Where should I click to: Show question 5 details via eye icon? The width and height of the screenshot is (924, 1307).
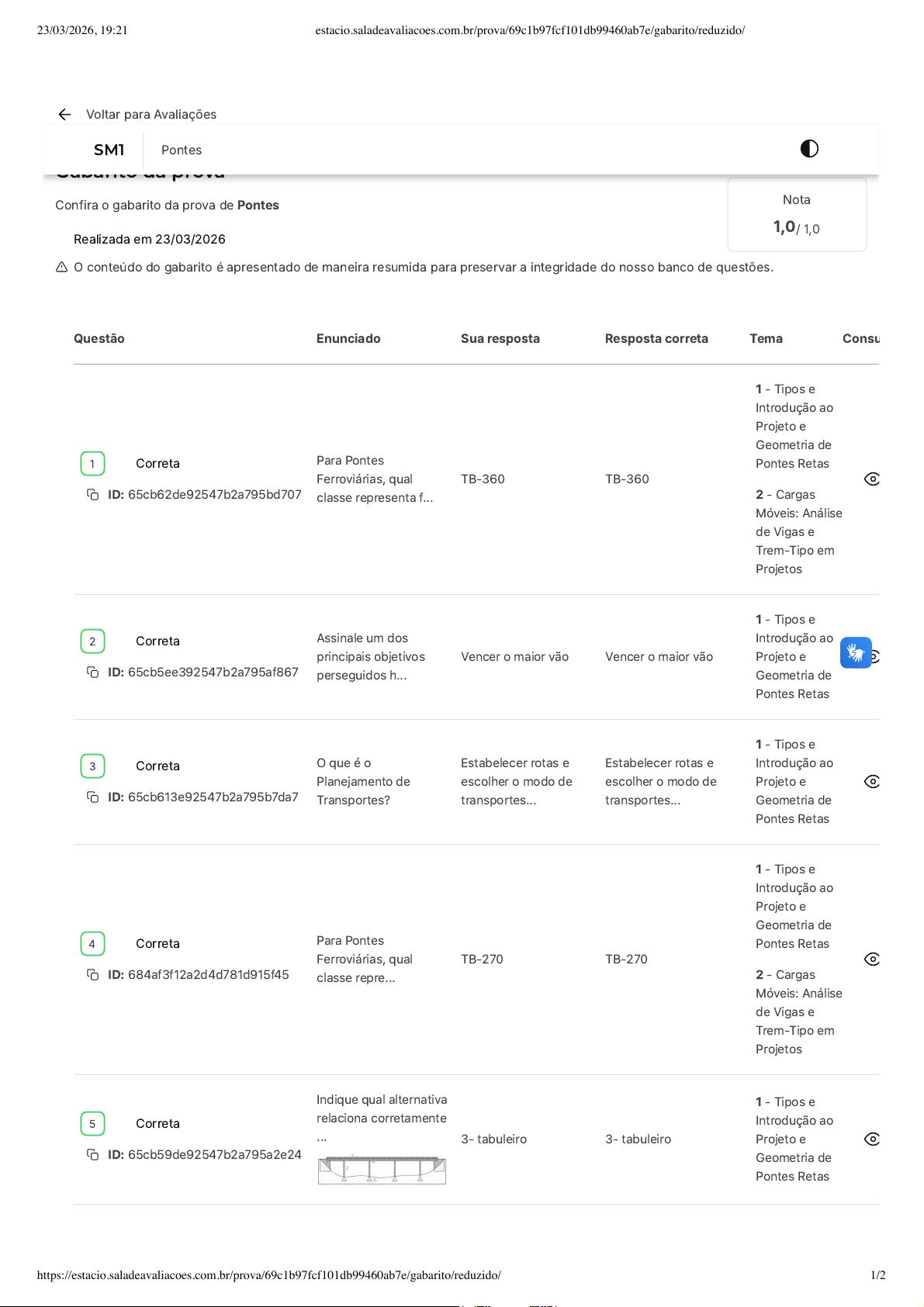[872, 1139]
